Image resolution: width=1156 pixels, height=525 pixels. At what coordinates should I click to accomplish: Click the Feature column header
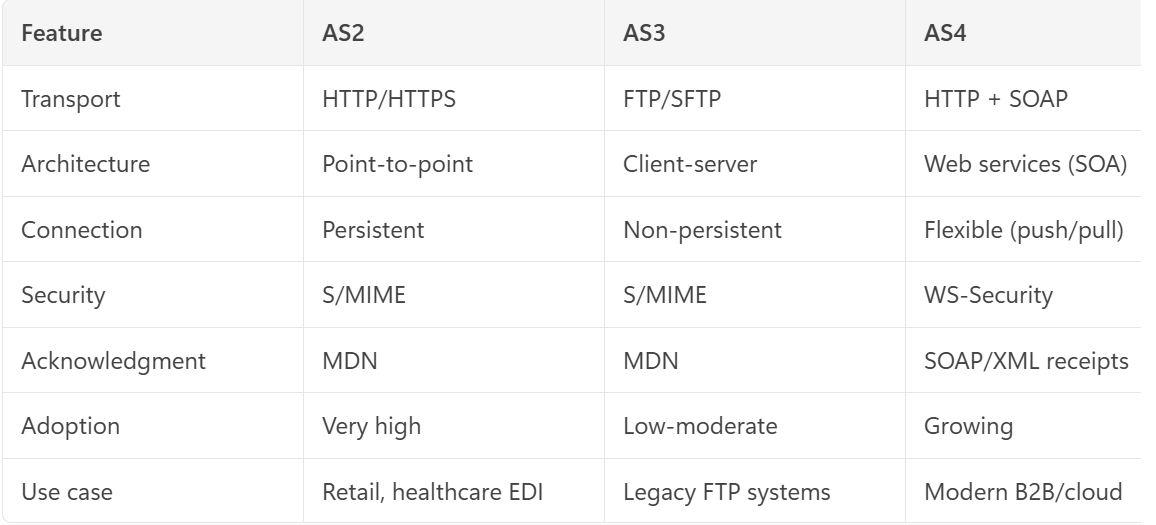coord(62,33)
